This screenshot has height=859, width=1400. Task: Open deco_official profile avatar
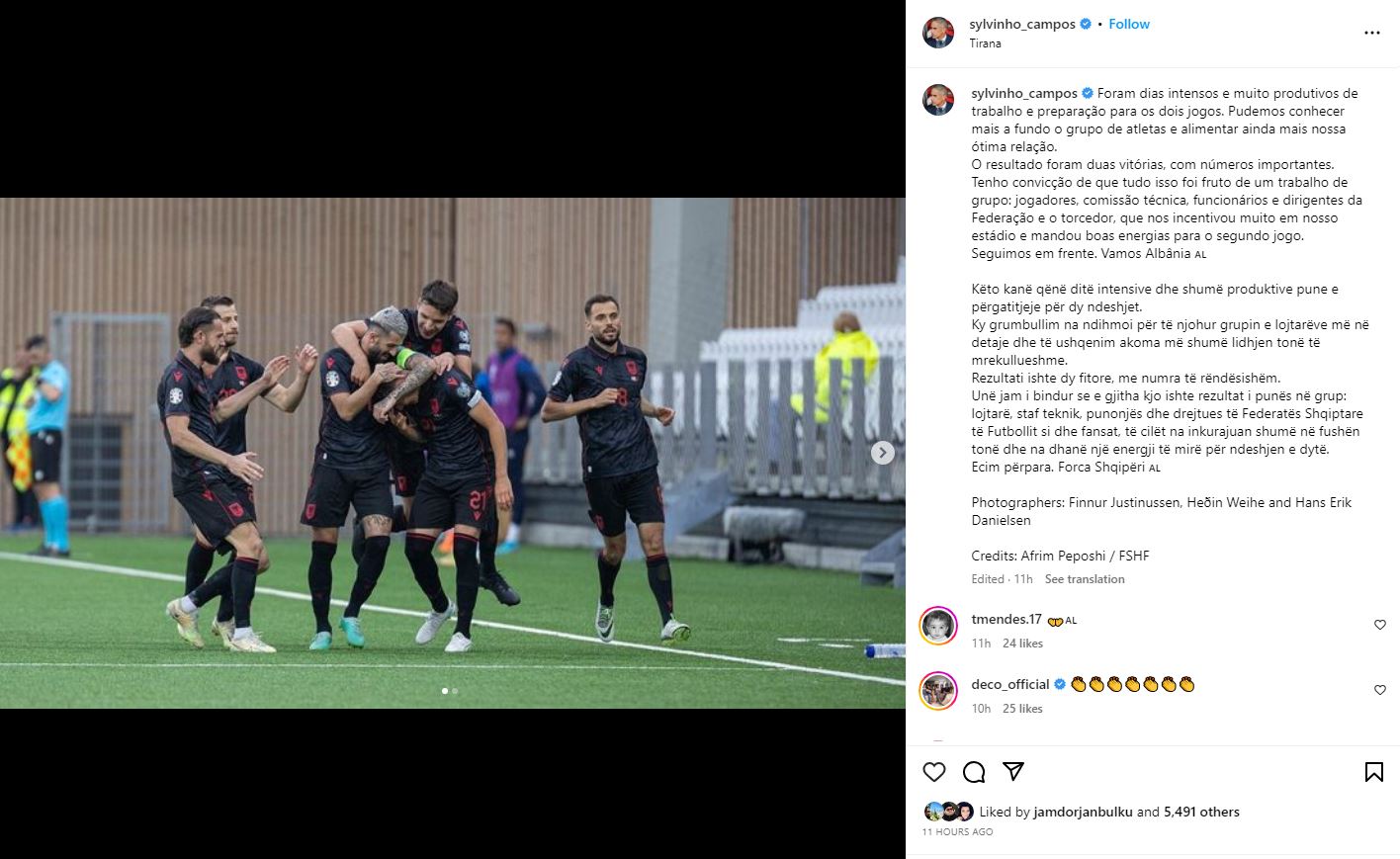(x=938, y=691)
